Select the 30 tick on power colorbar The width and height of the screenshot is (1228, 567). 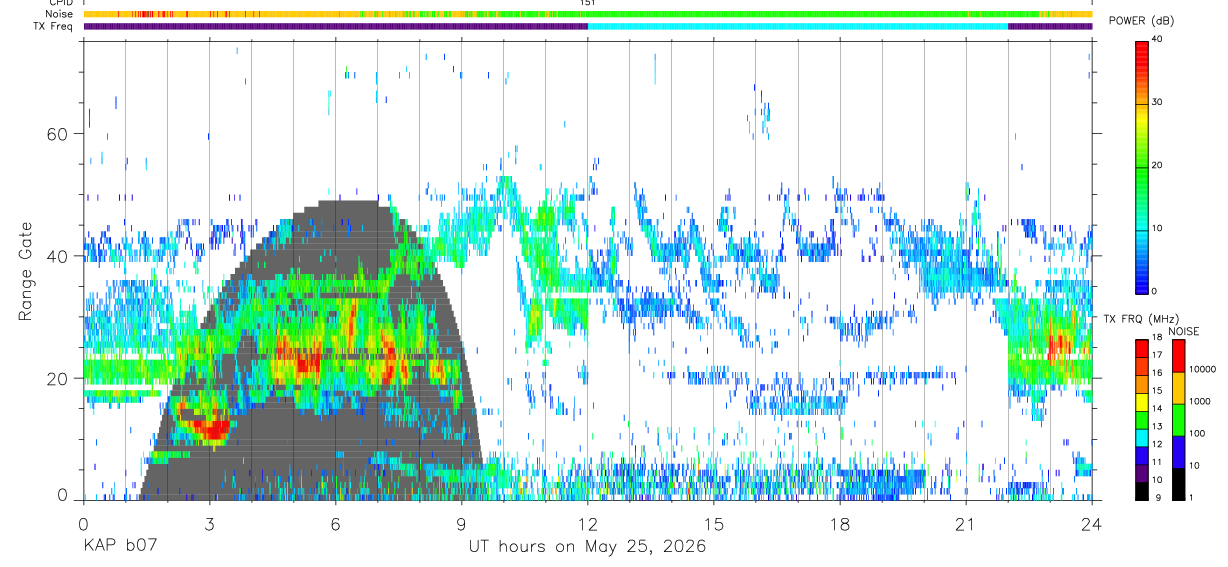coord(1158,102)
